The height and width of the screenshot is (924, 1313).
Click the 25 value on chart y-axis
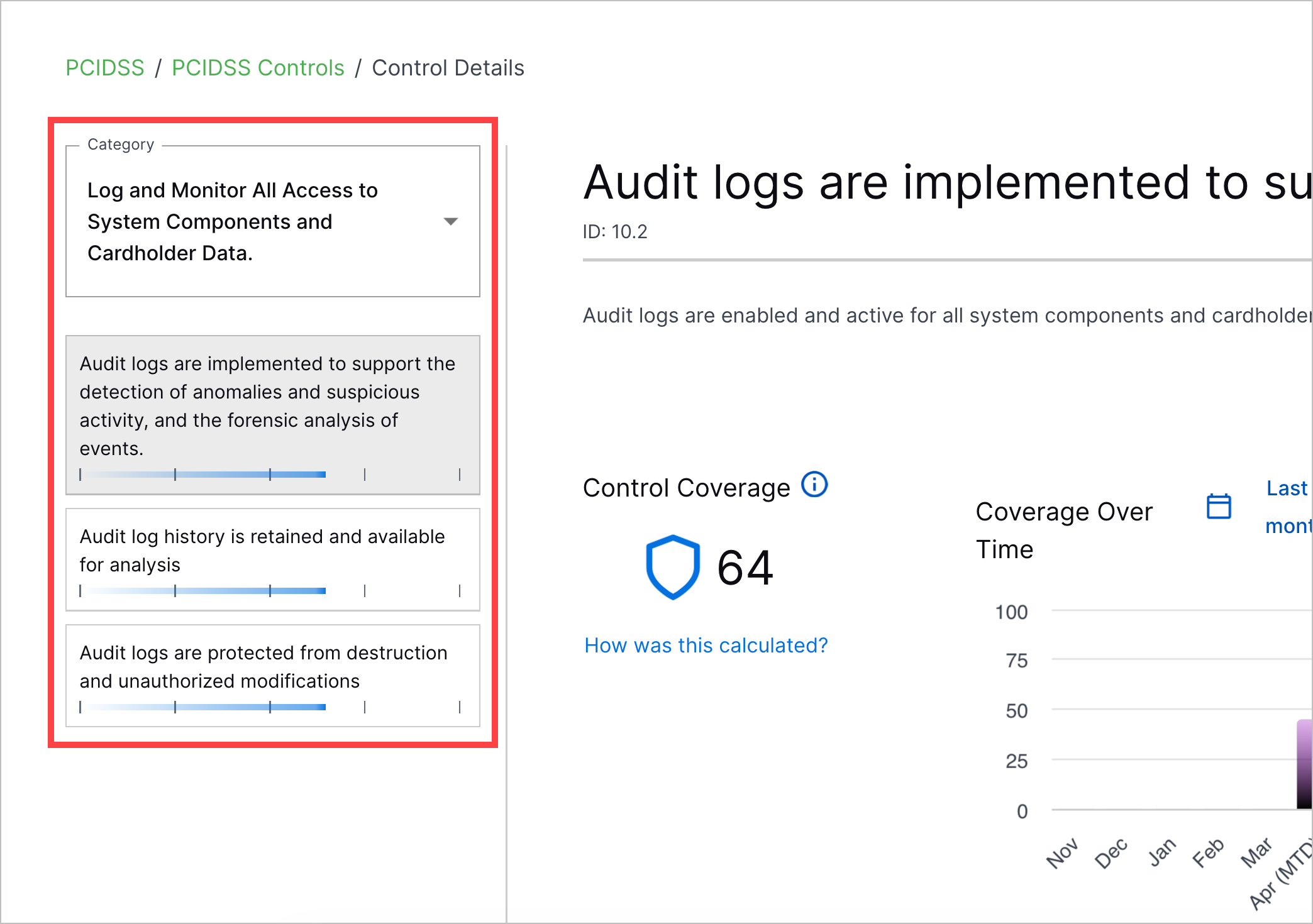point(1017,761)
